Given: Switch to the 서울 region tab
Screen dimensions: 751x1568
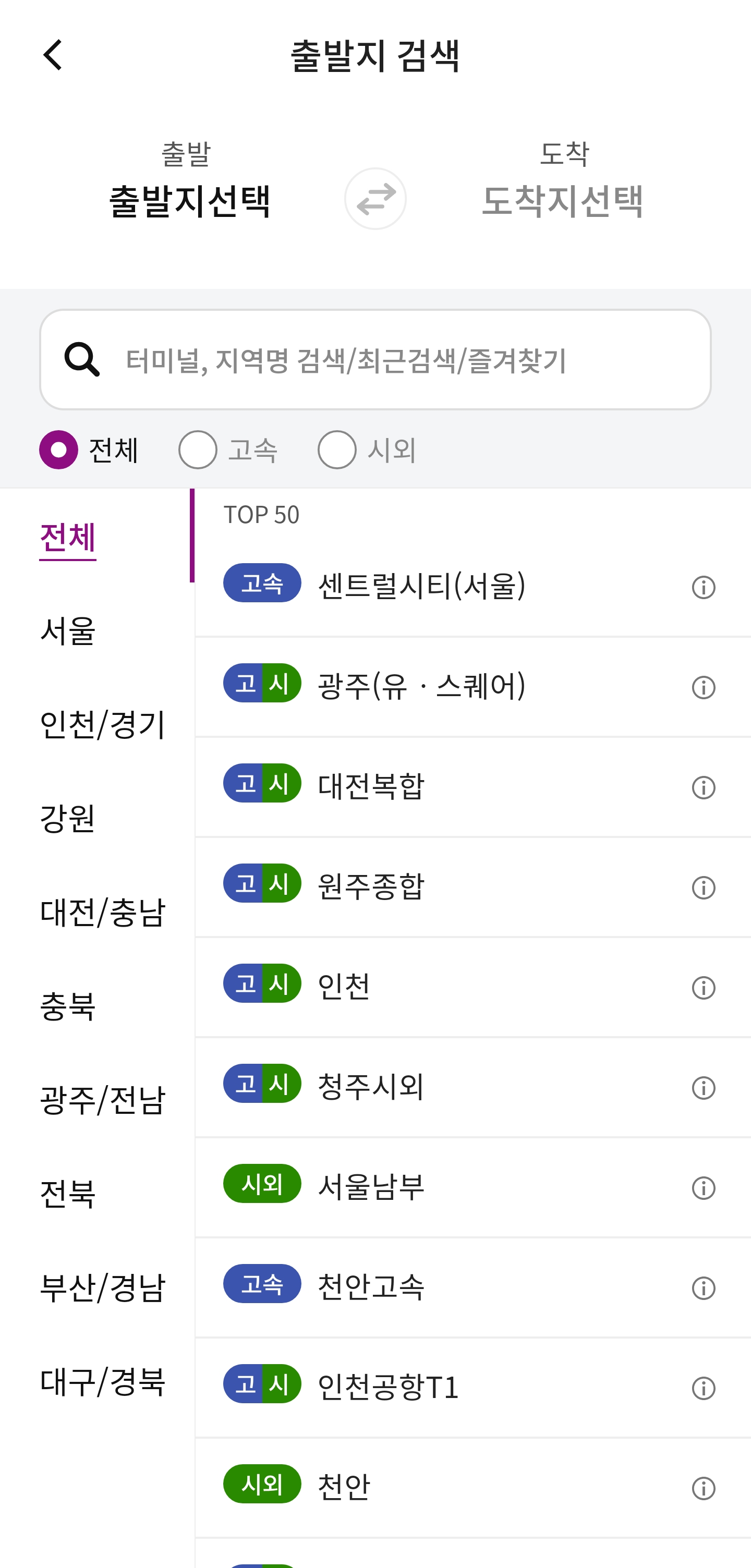Looking at the screenshot, I should tap(68, 633).
